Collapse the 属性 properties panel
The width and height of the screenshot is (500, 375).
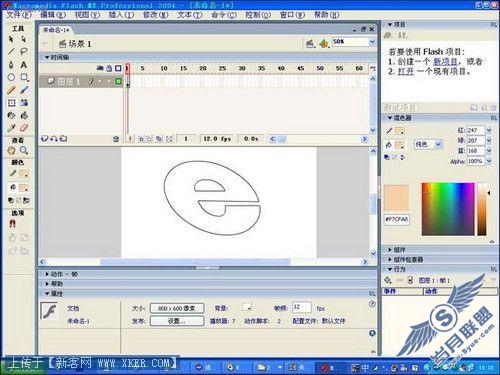(x=47, y=294)
